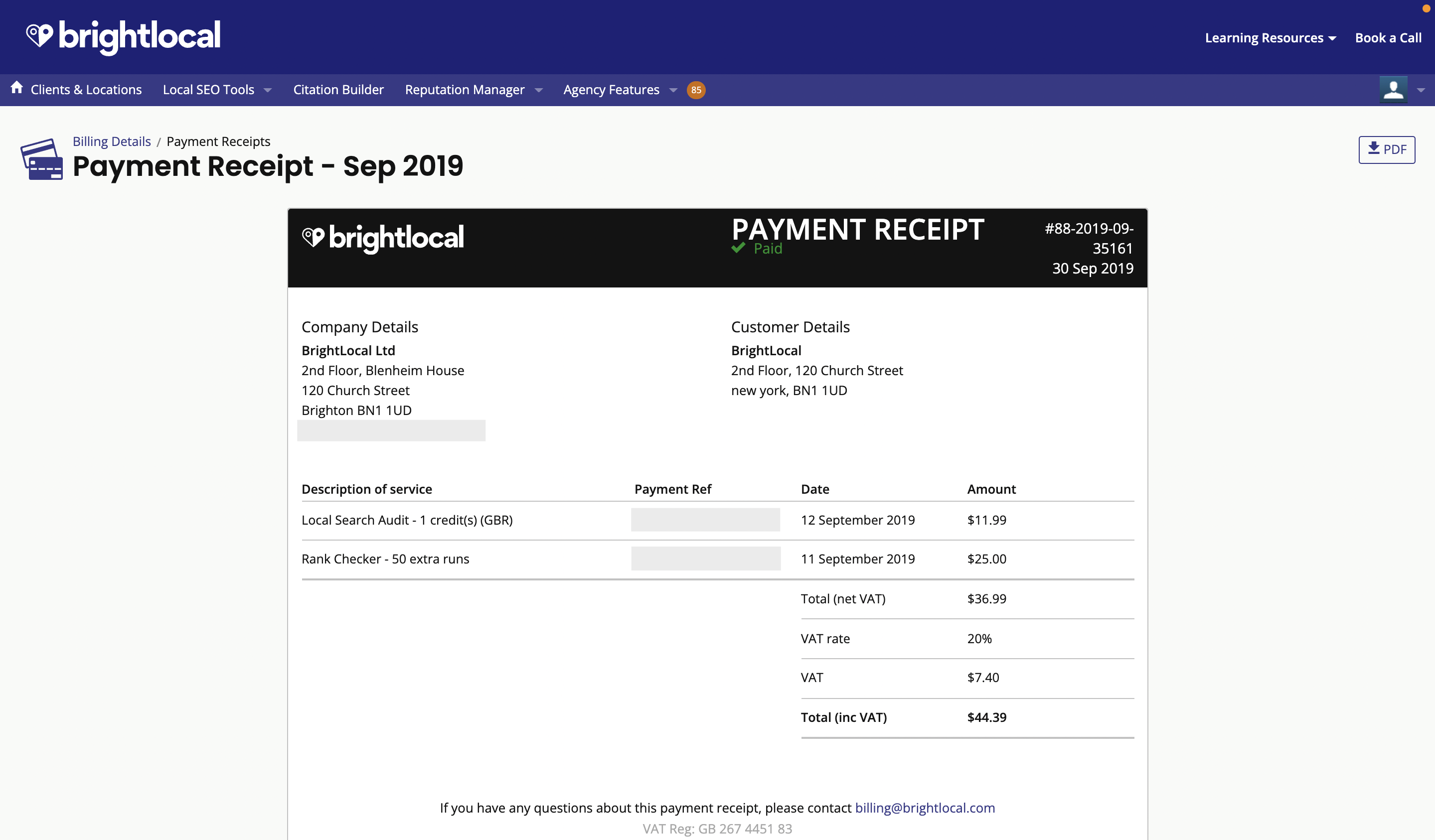
Task: Click the billing@brightlocal.com email link
Action: click(x=925, y=808)
